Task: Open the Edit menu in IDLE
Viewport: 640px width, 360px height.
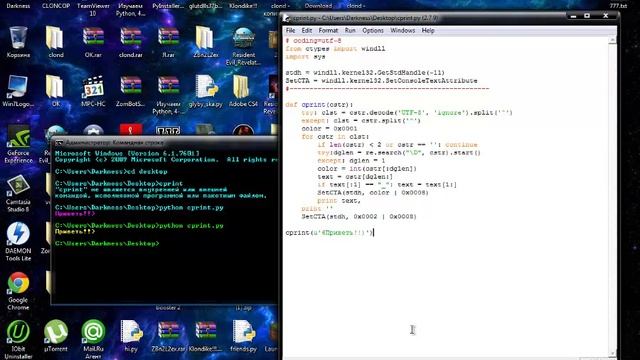Action: (x=307, y=31)
